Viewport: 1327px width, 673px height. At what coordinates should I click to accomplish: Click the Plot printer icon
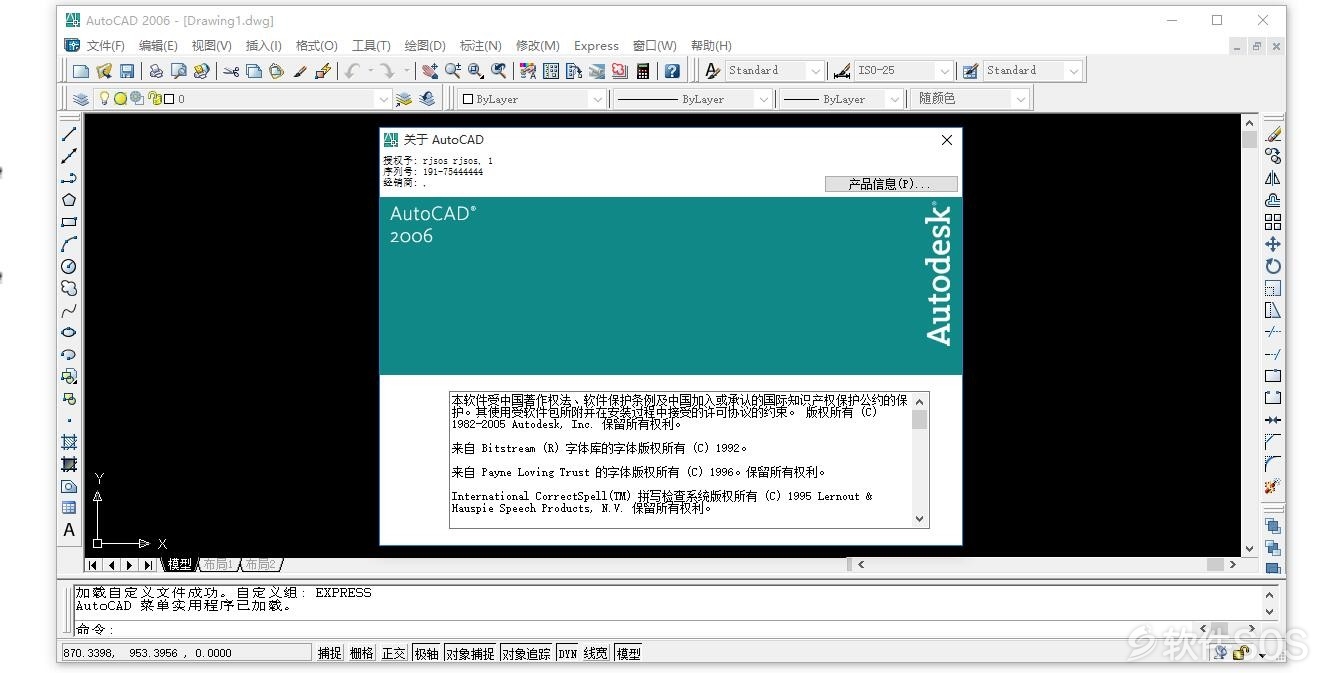(156, 71)
